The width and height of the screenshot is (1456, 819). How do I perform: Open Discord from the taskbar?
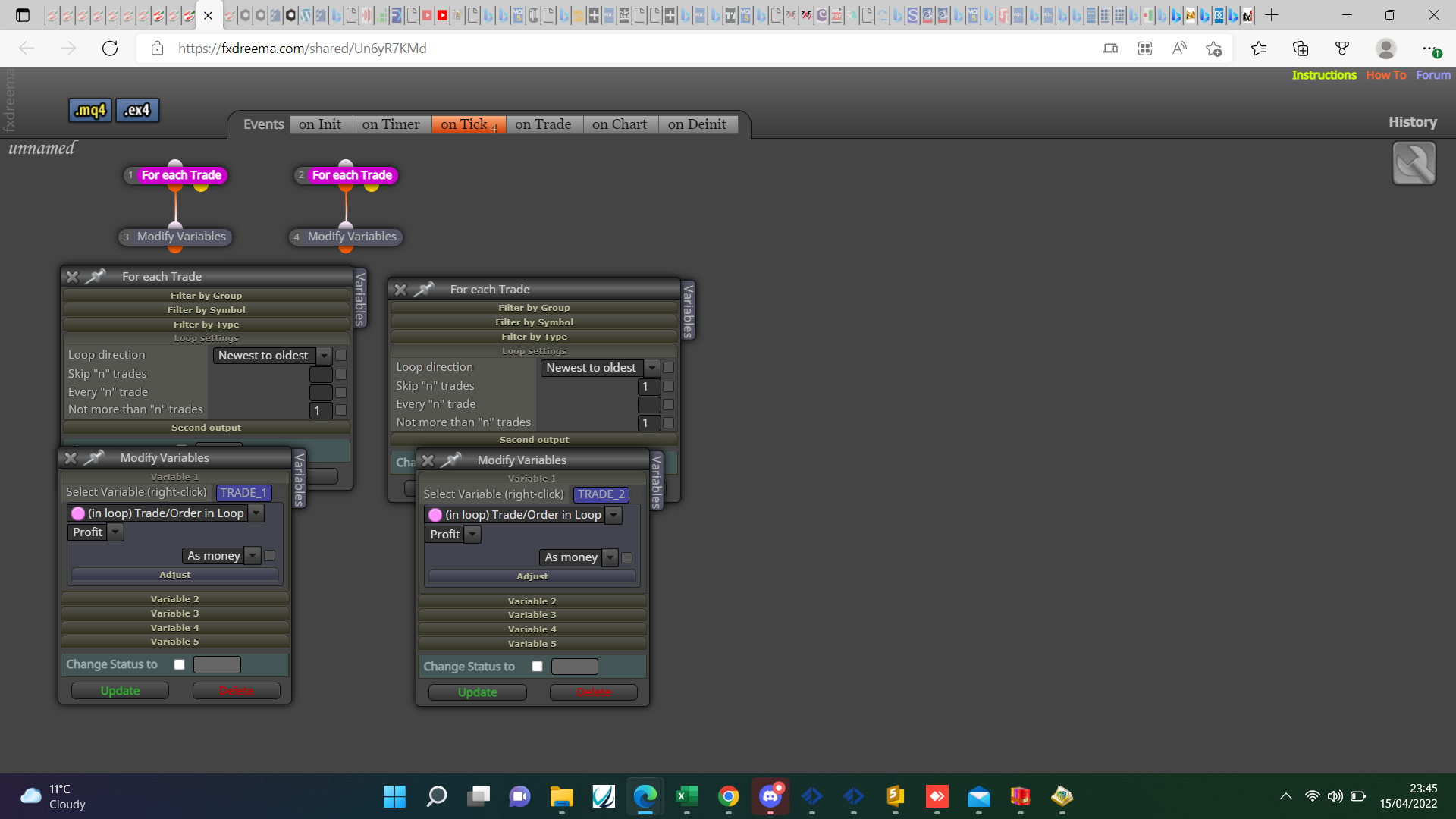tap(770, 796)
